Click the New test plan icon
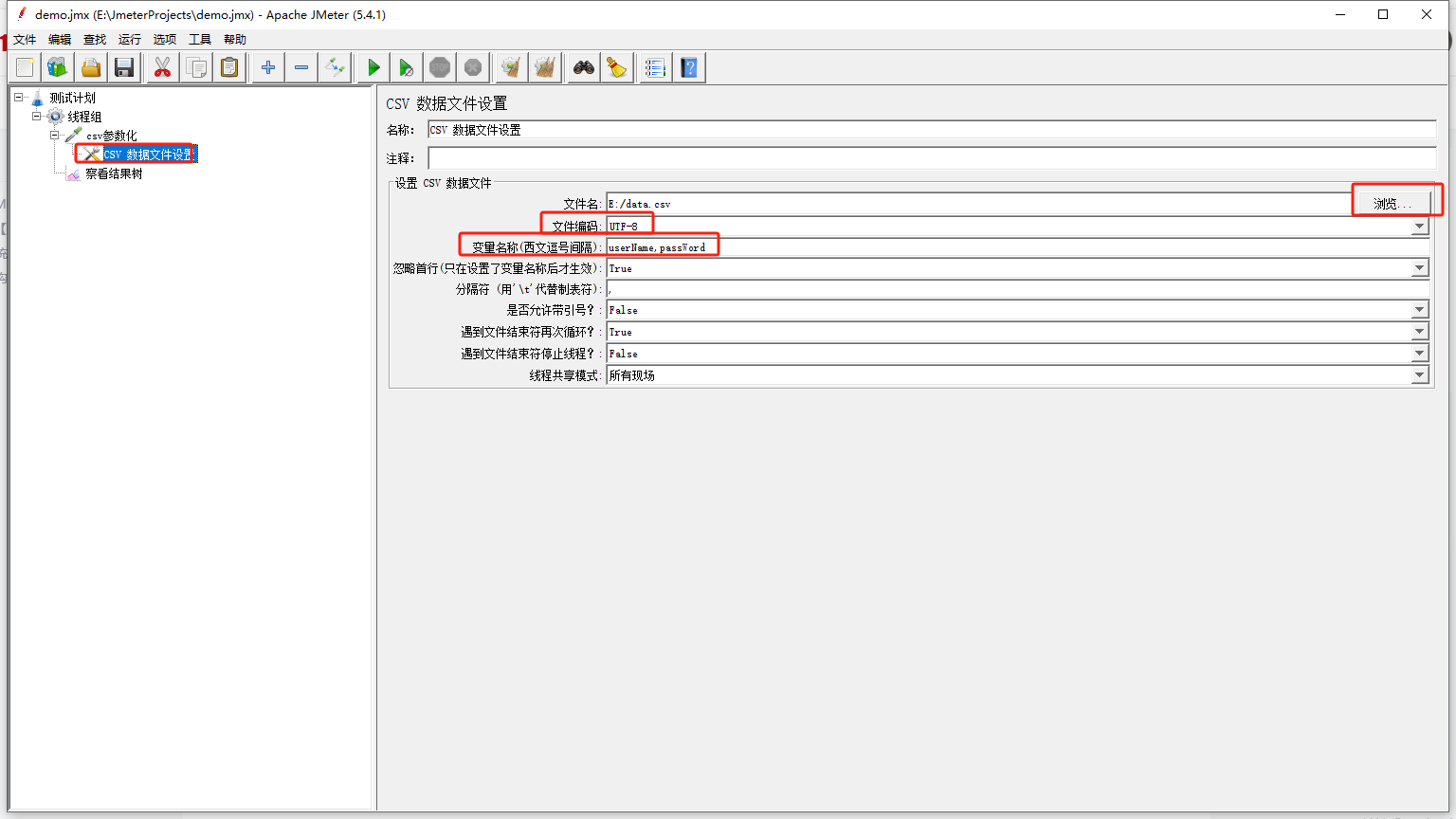Image resolution: width=1456 pixels, height=819 pixels. [26, 67]
